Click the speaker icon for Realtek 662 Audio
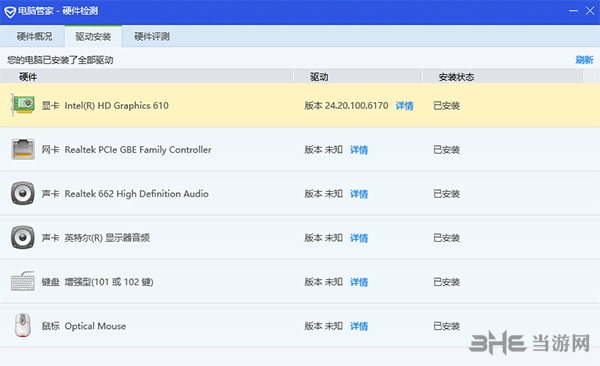The height and width of the screenshot is (366, 600). tap(23, 193)
